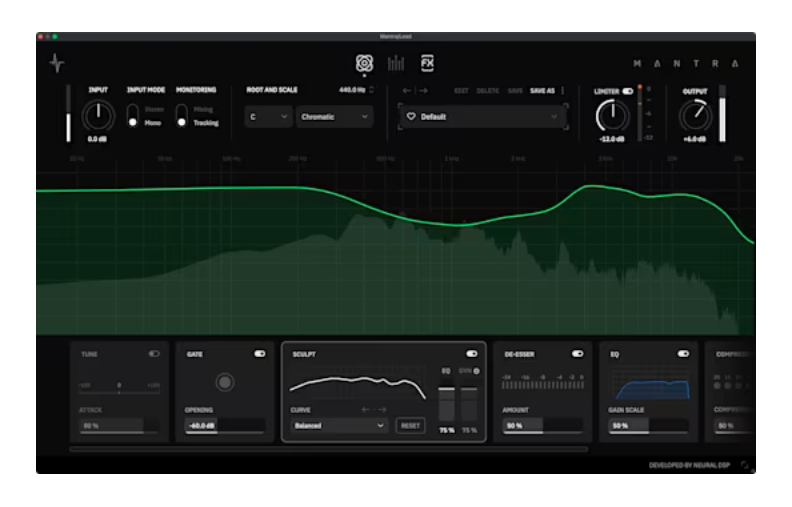Click the EDIT preset button
The height and width of the screenshot is (507, 792).
coord(461,91)
